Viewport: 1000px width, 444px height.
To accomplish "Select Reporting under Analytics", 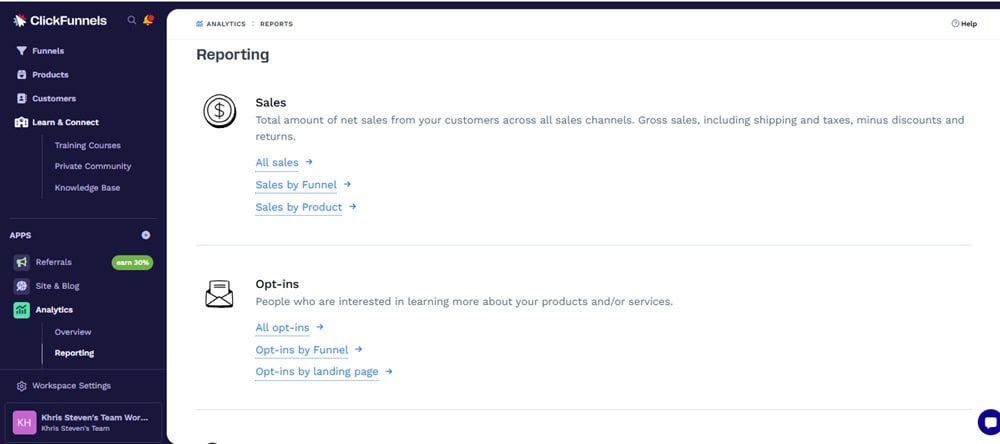I will point(74,353).
